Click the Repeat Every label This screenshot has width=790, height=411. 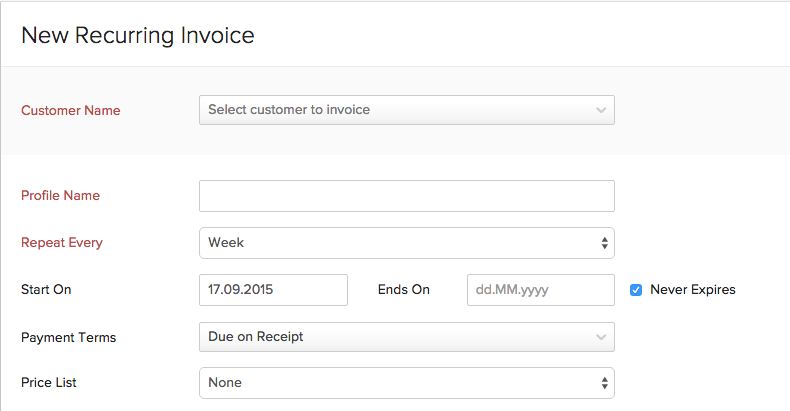[61, 243]
